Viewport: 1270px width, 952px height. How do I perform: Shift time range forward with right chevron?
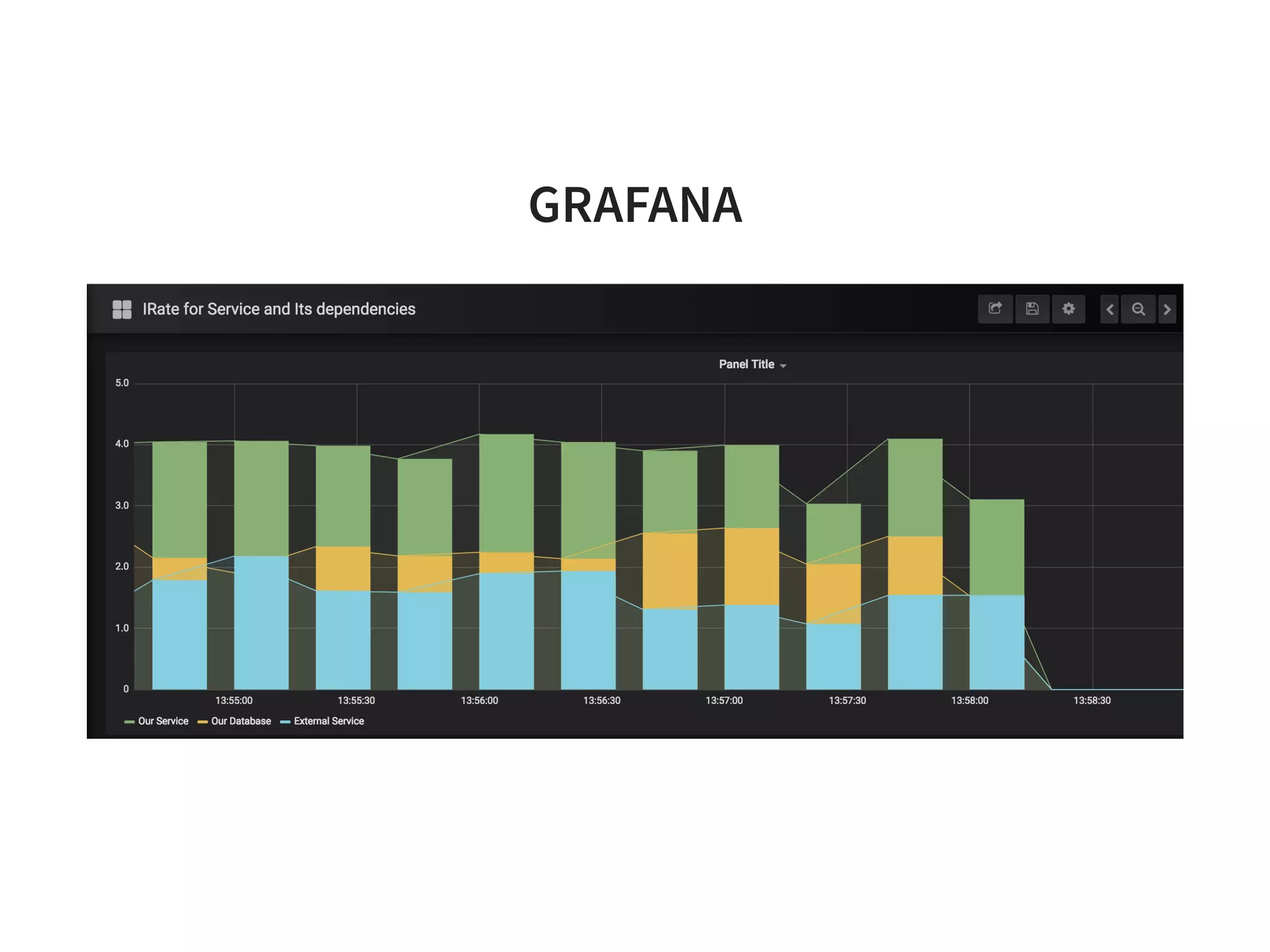(x=1167, y=309)
